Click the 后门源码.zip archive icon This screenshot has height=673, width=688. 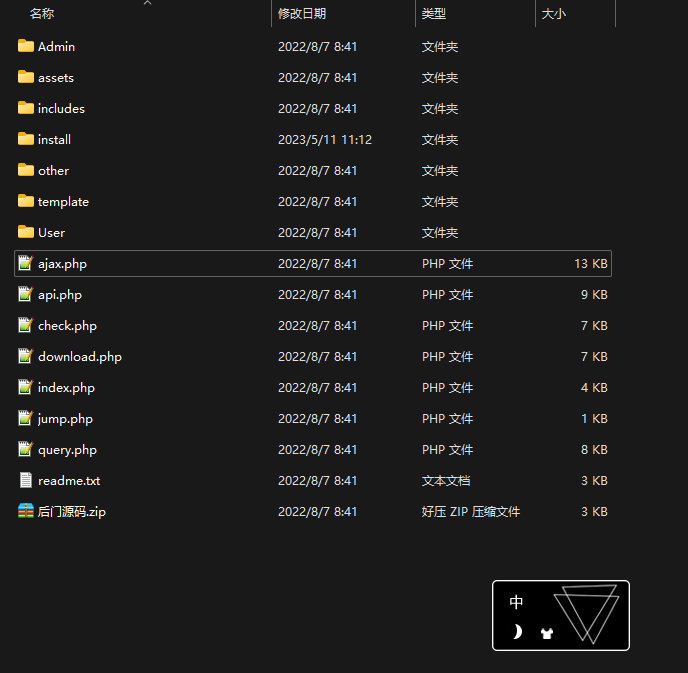coord(26,511)
